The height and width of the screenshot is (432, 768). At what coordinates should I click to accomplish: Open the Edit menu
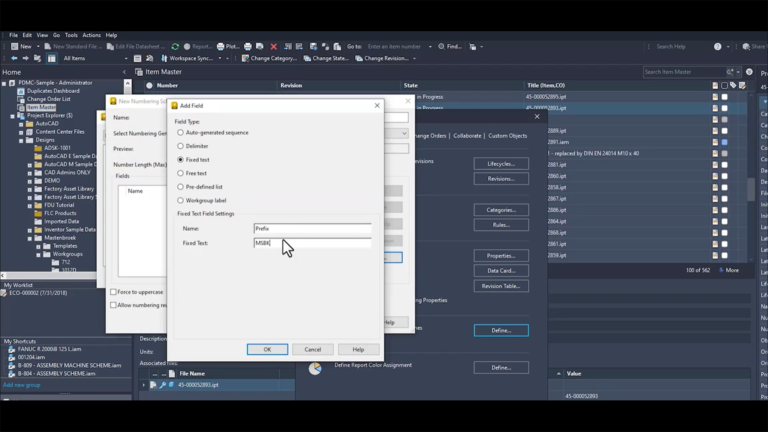point(27,35)
